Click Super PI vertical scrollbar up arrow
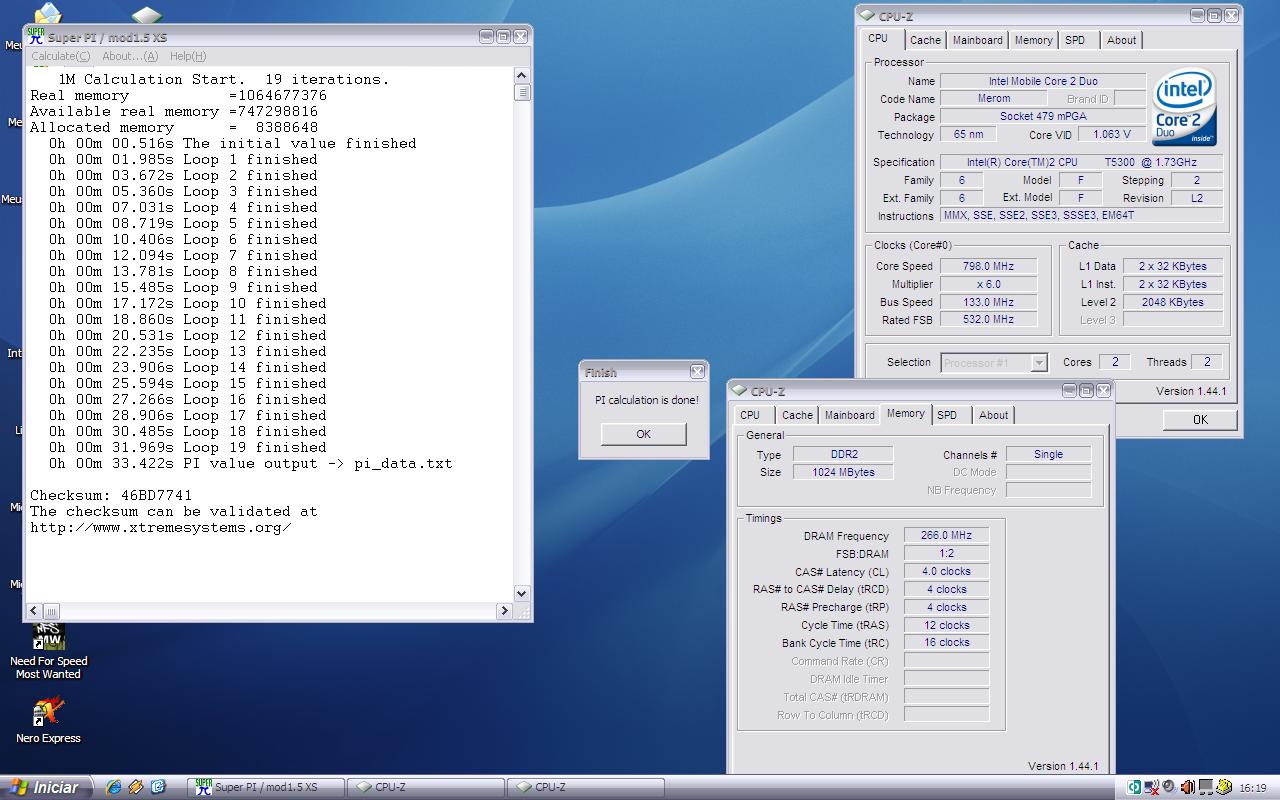The width and height of the screenshot is (1280, 800). 522,76
